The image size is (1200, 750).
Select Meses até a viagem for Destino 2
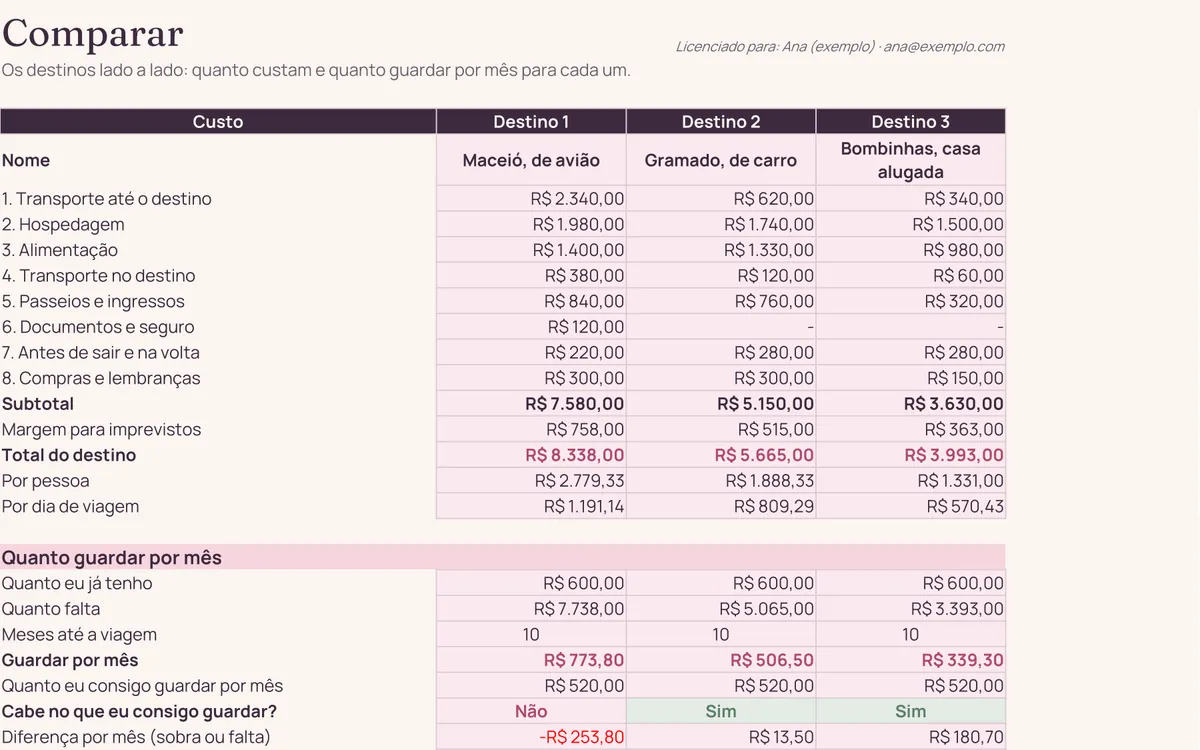[721, 635]
